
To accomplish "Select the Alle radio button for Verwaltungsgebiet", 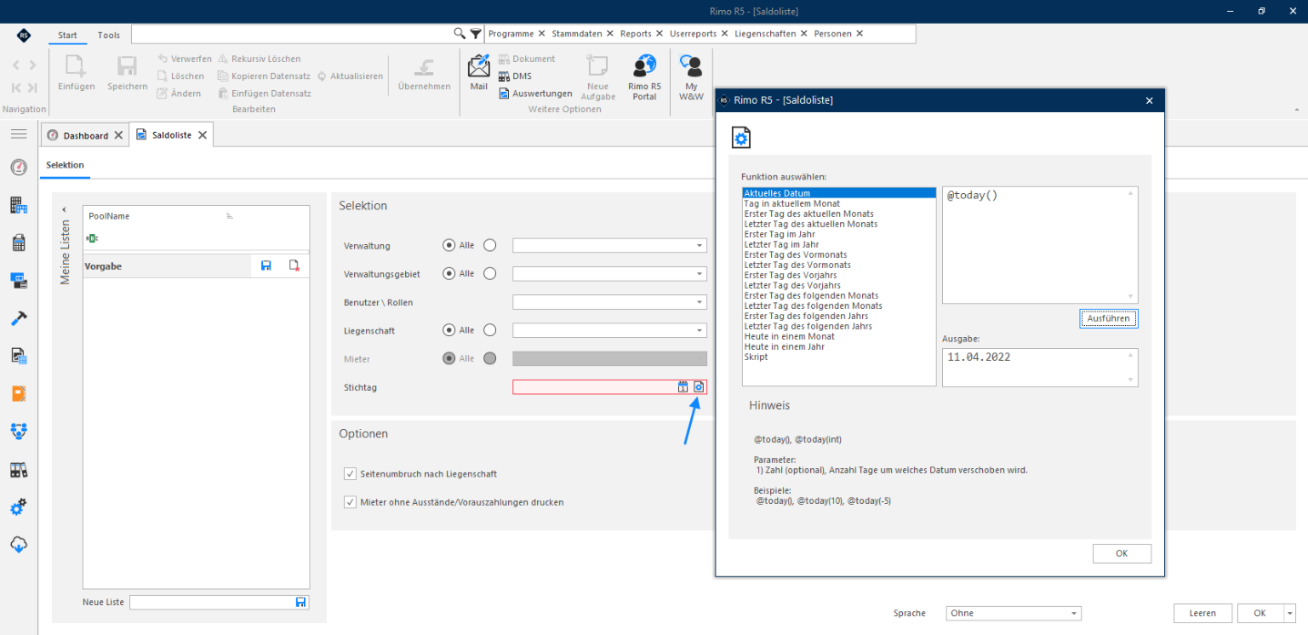I will (449, 273).
